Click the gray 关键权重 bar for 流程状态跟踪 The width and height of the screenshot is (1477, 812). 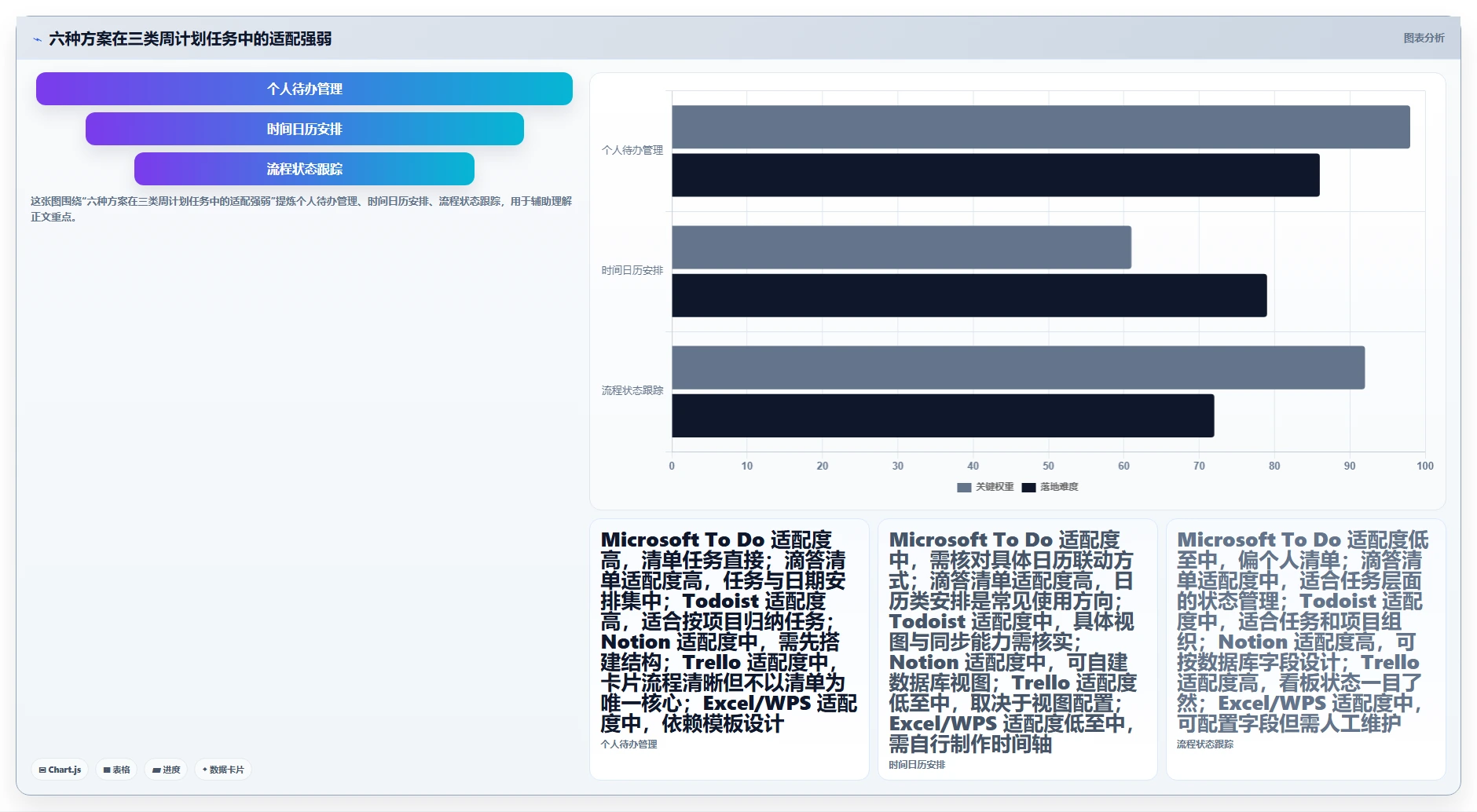1018,368
